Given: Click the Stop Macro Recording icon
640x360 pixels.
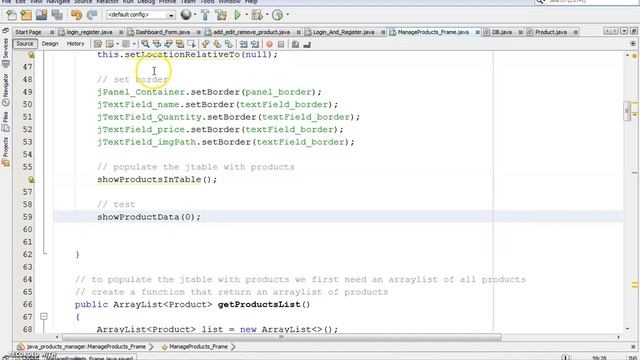Looking at the screenshot, I should (x=281, y=44).
